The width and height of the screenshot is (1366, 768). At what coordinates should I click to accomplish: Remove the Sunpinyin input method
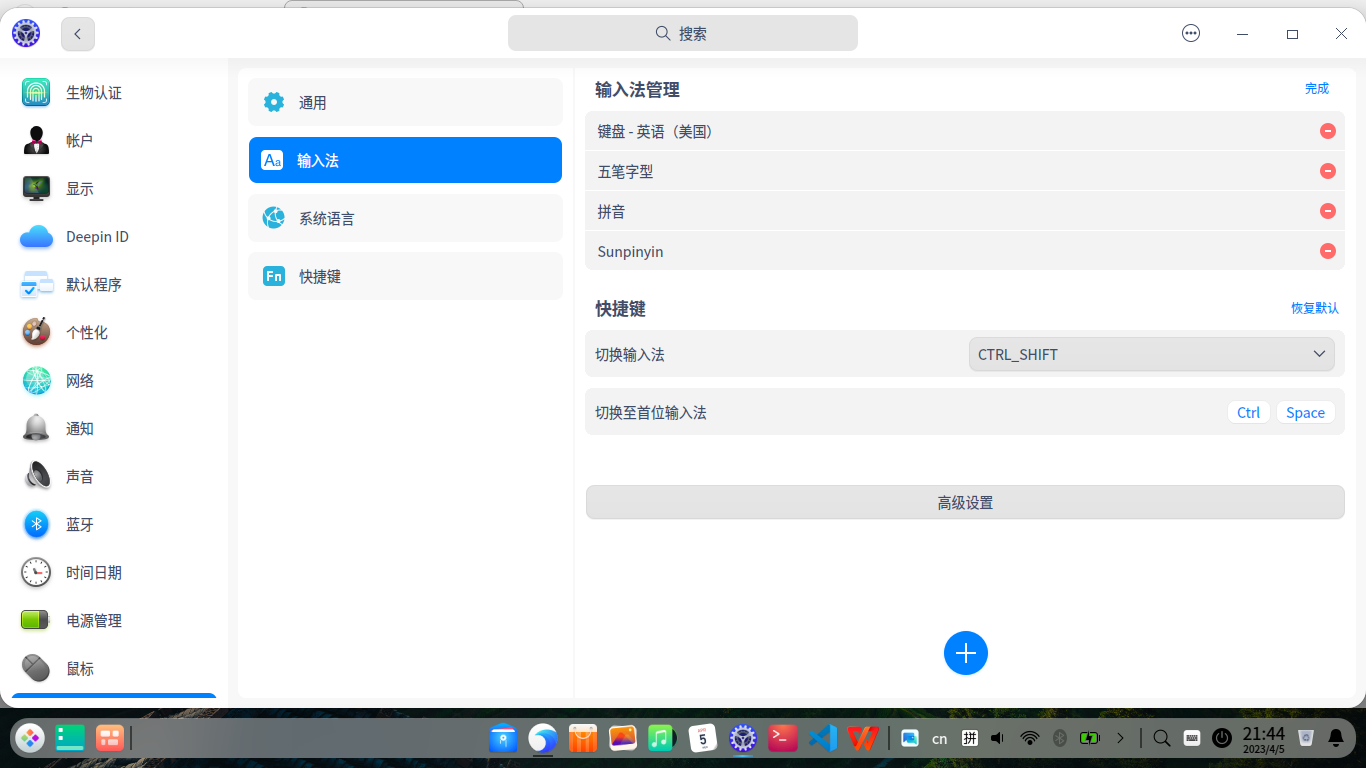pos(1328,251)
